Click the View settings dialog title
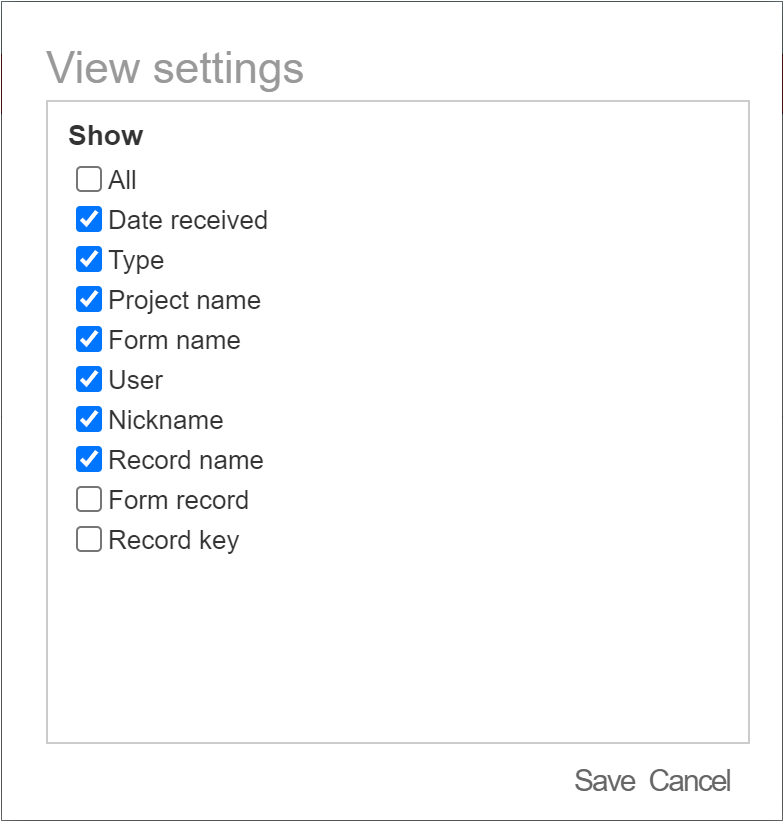The width and height of the screenshot is (784, 822). 175,69
